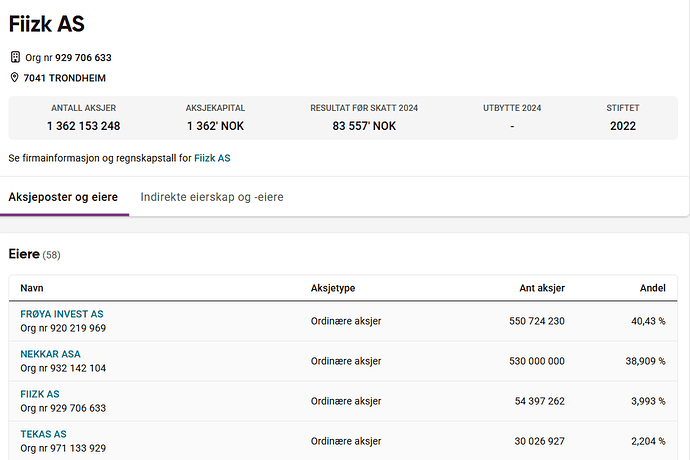Select the Aksjeposter og eiere tab
Image resolution: width=690 pixels, height=460 pixels.
63,197
